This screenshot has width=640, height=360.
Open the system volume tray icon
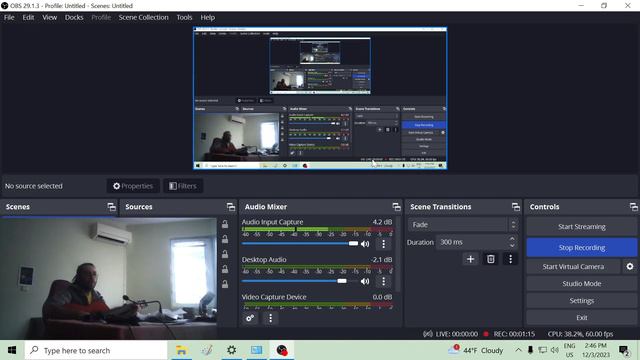554,350
